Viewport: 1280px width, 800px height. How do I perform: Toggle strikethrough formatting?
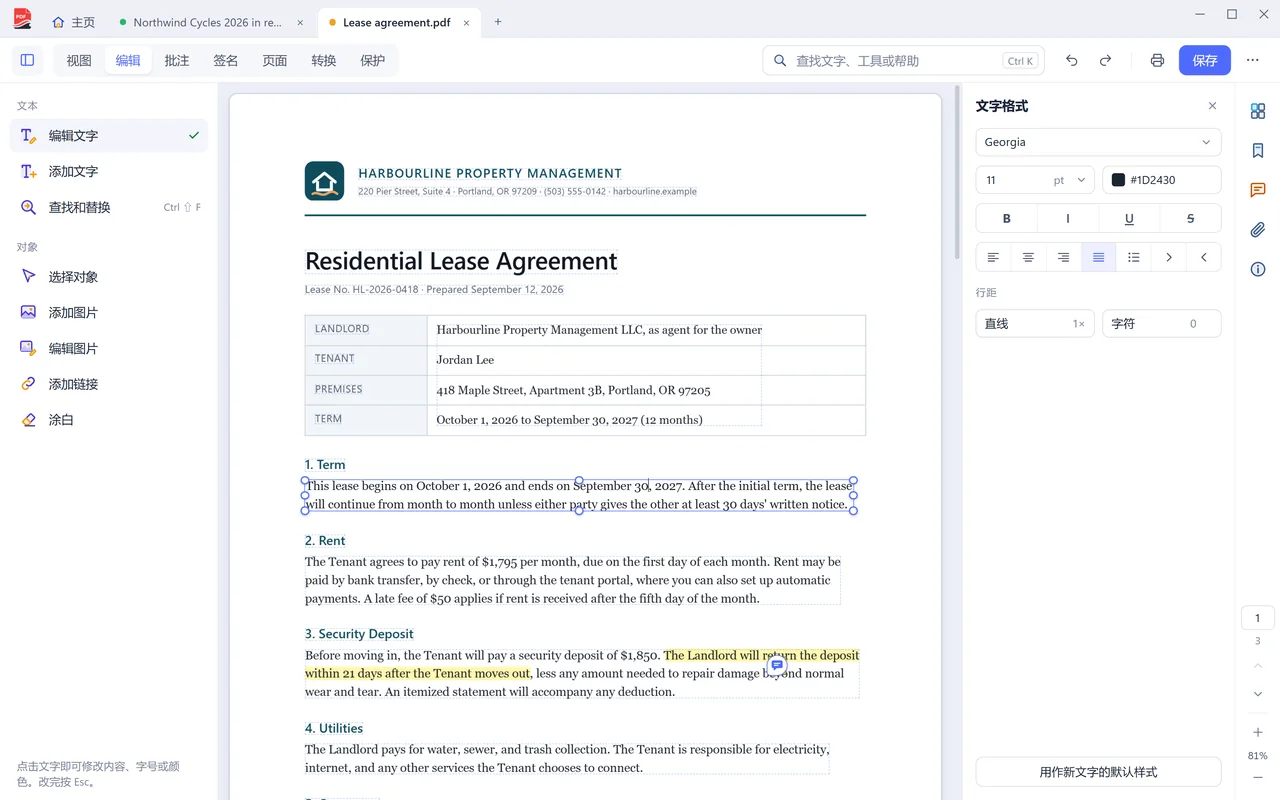point(1190,218)
